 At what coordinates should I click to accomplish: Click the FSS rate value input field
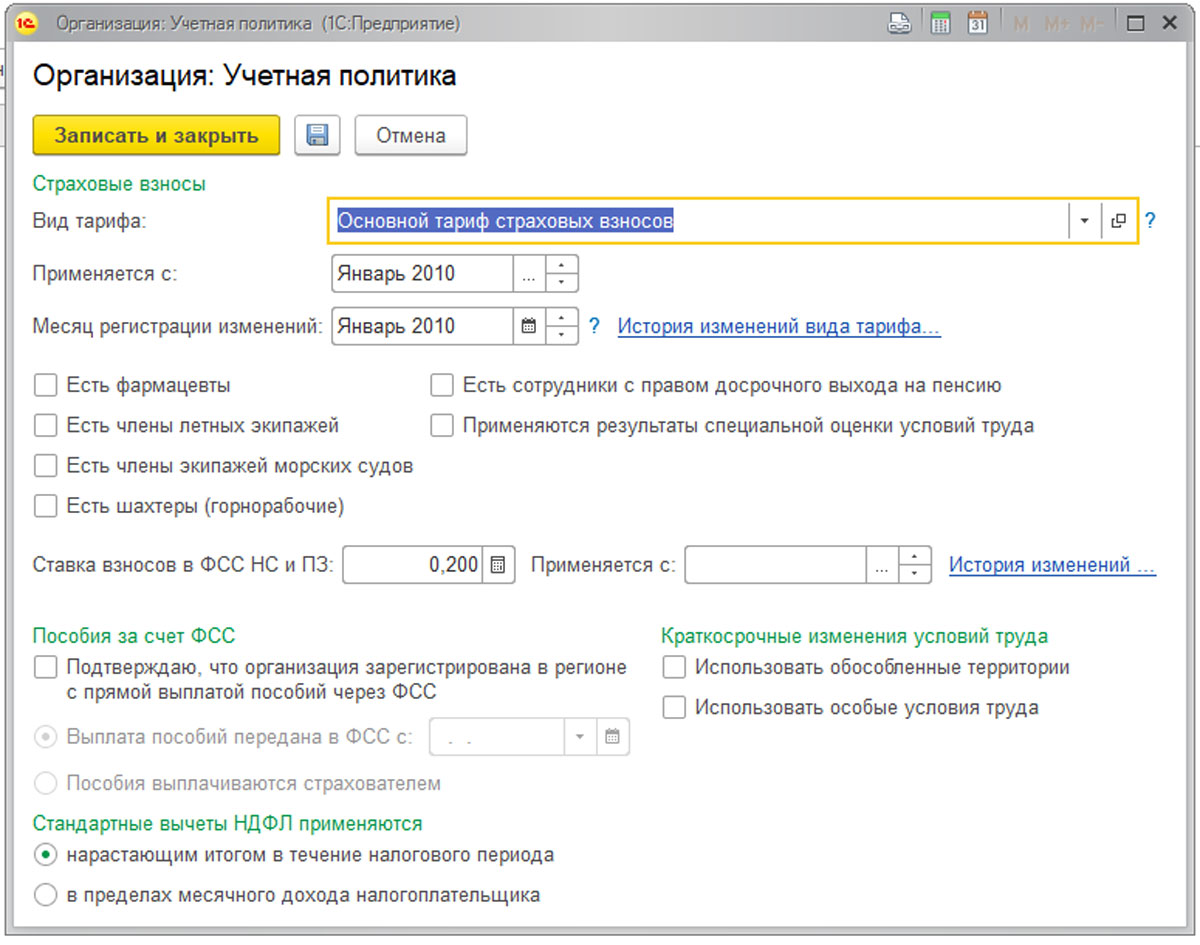(x=413, y=565)
